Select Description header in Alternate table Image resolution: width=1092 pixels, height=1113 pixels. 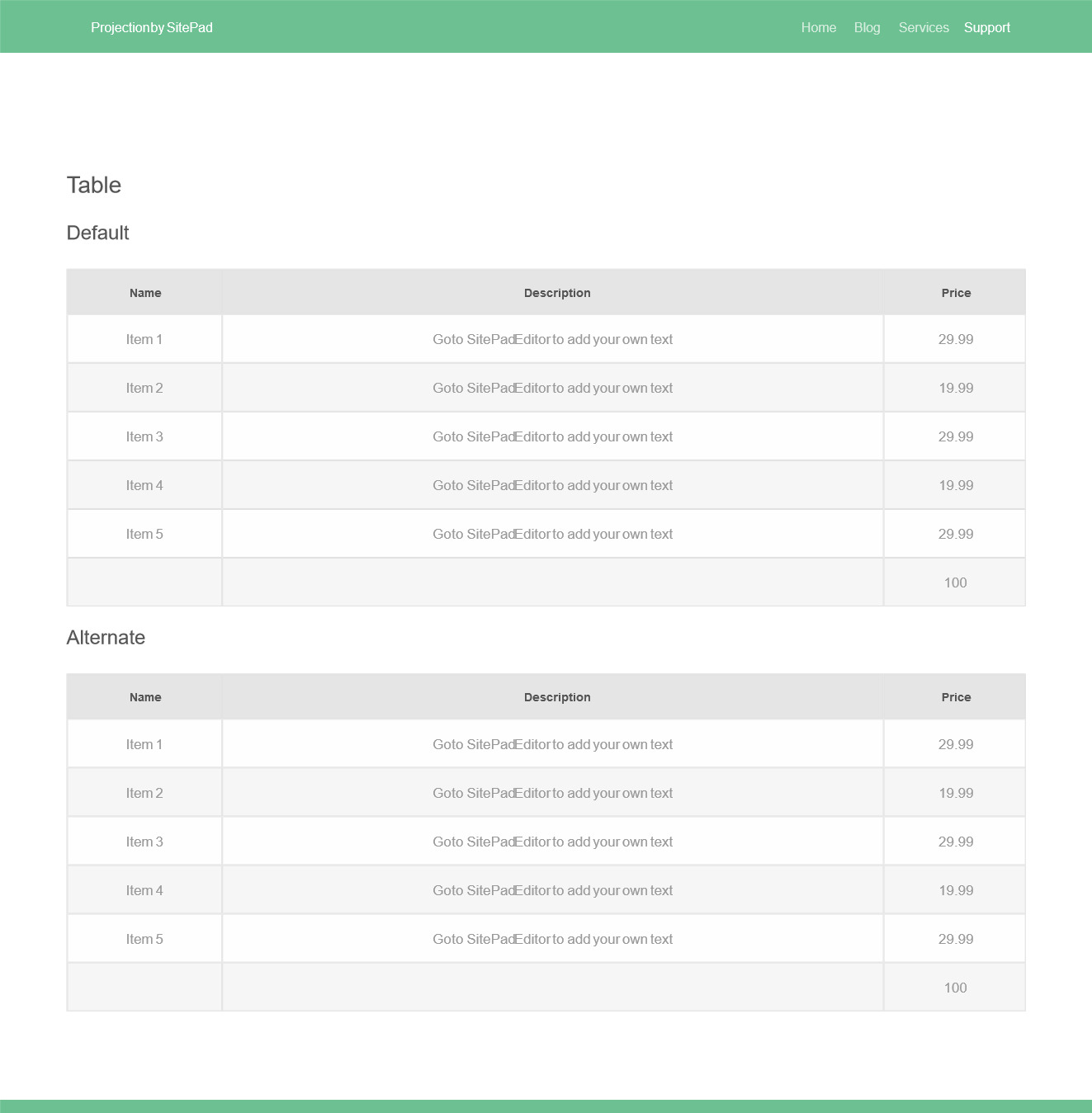(557, 697)
